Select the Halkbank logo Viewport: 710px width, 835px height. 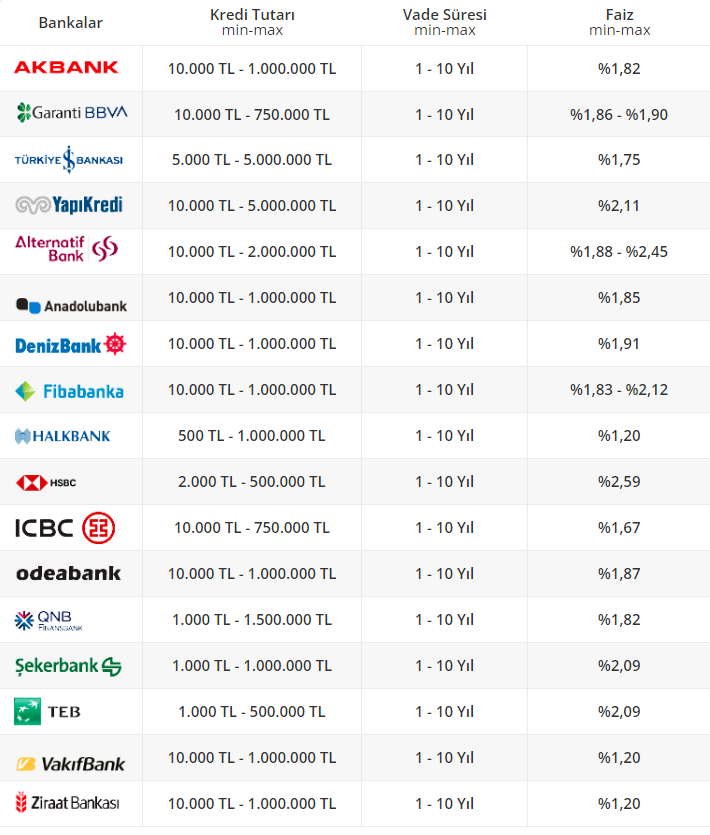63,436
